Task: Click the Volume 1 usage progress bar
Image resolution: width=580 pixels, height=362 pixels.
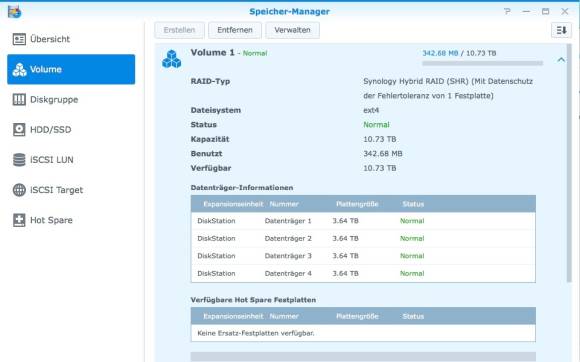Action: pos(482,64)
